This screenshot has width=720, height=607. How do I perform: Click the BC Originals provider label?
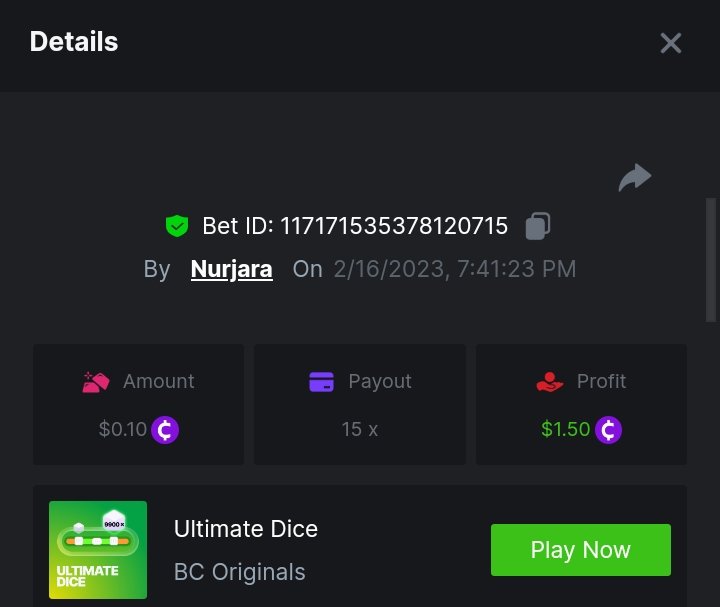tap(240, 572)
